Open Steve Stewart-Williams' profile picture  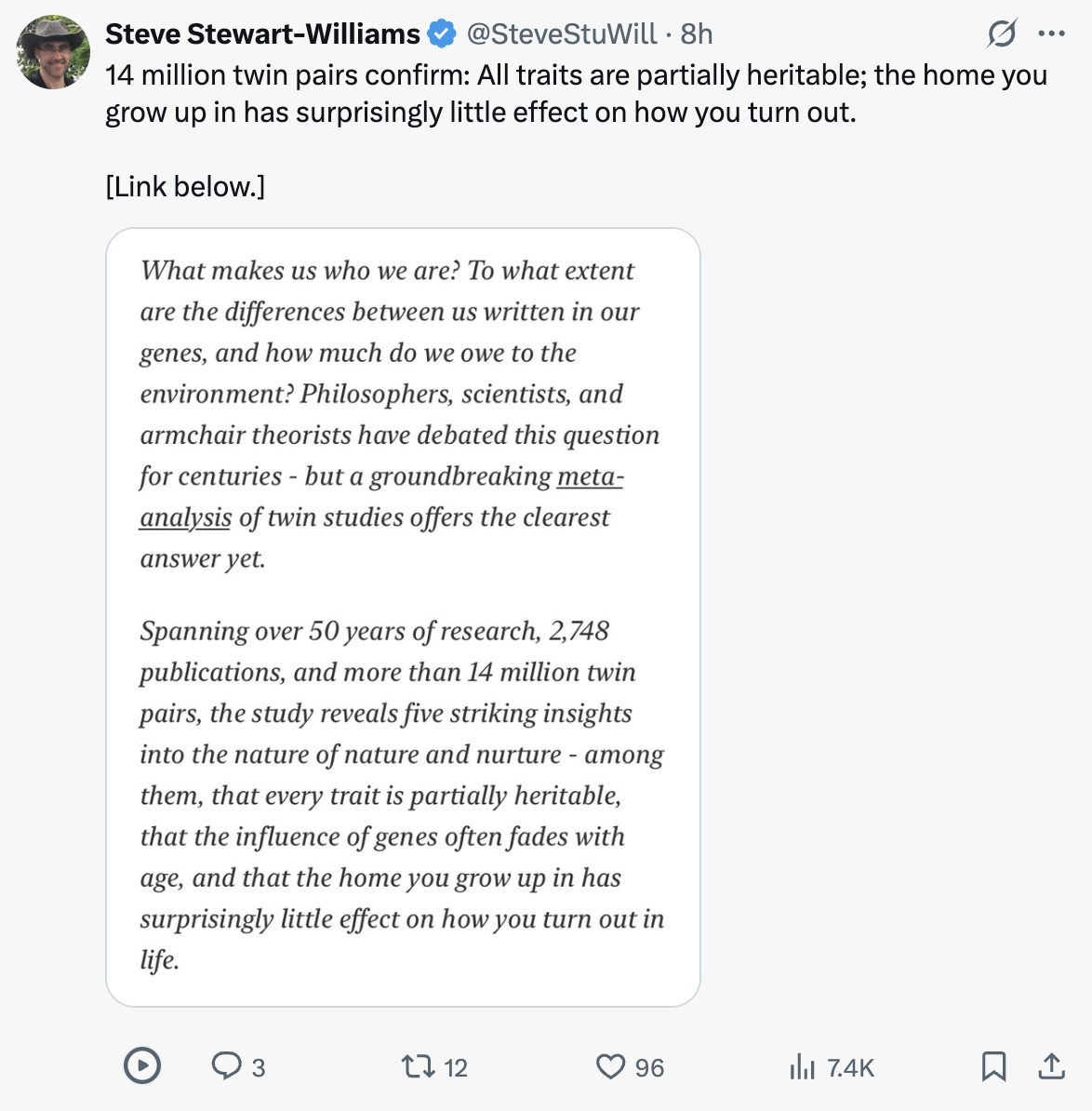[53, 52]
